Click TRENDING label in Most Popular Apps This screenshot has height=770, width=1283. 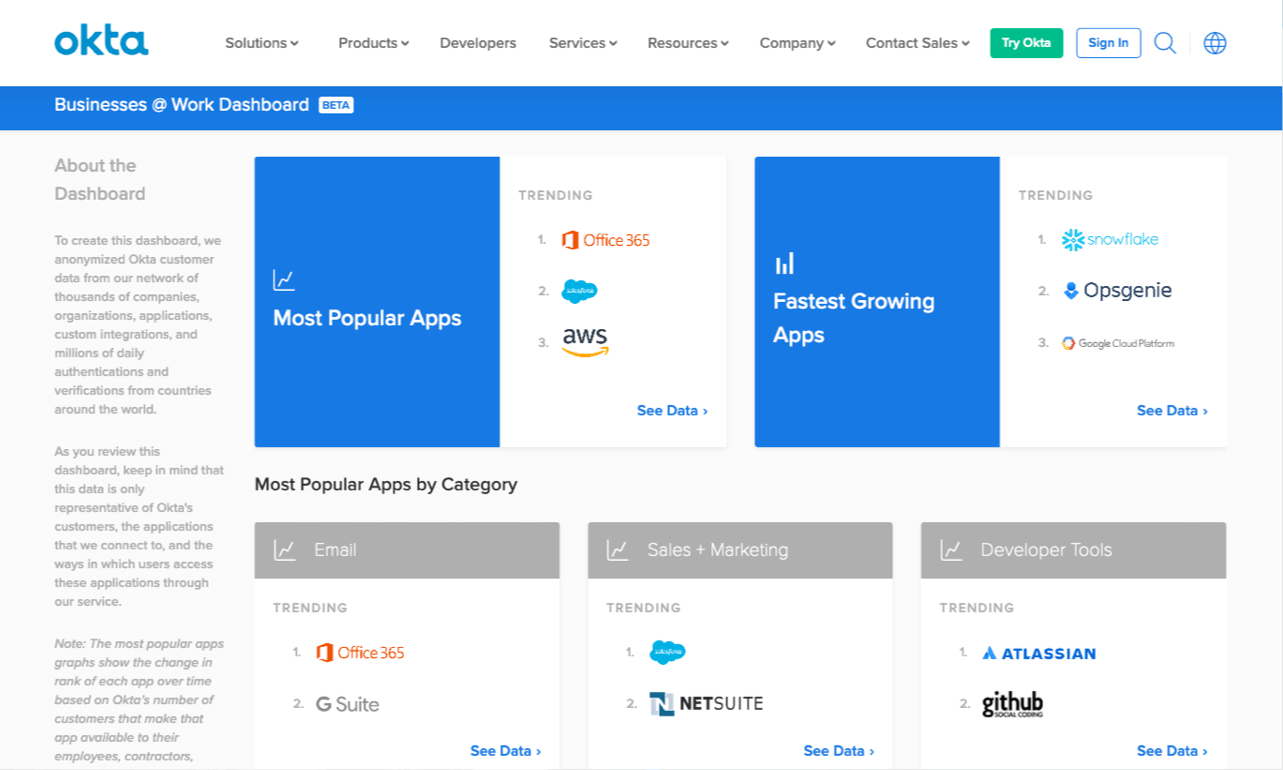point(555,196)
